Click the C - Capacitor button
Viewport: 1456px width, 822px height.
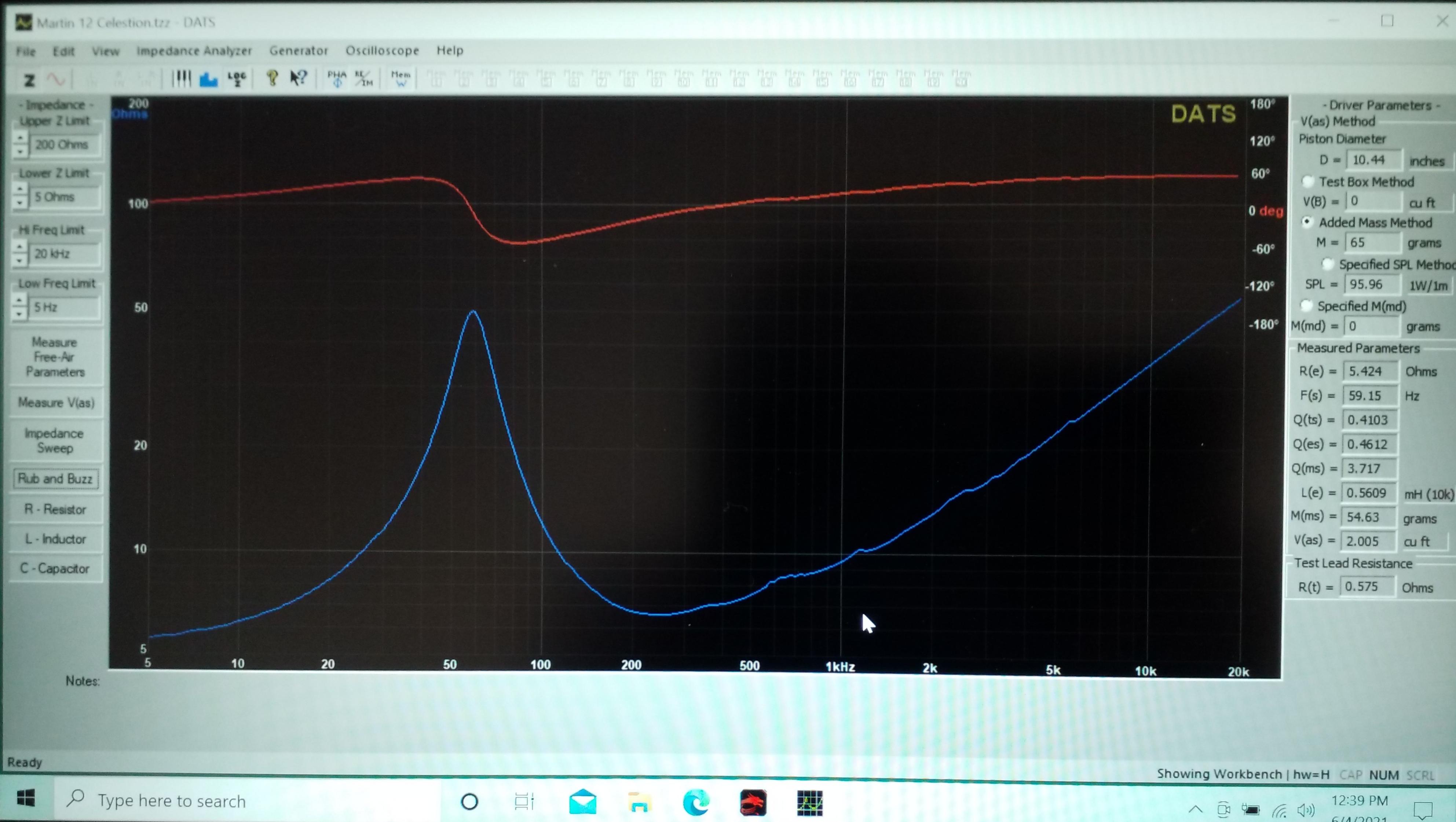pos(55,568)
